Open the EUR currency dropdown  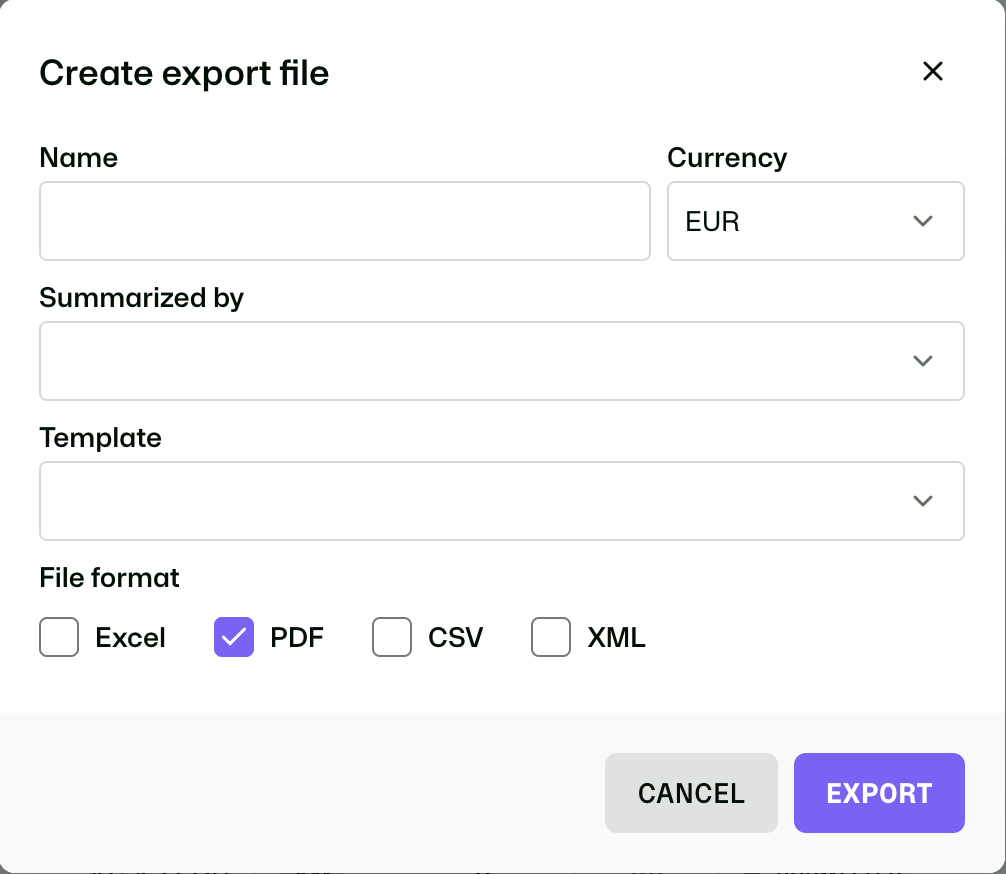pyautogui.click(x=815, y=221)
